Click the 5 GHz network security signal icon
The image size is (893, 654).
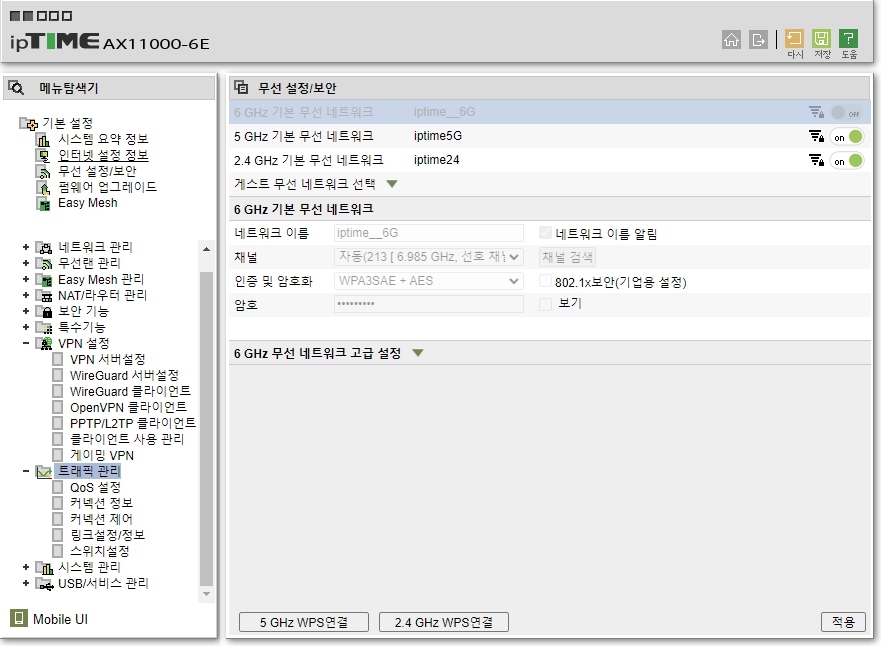point(816,137)
